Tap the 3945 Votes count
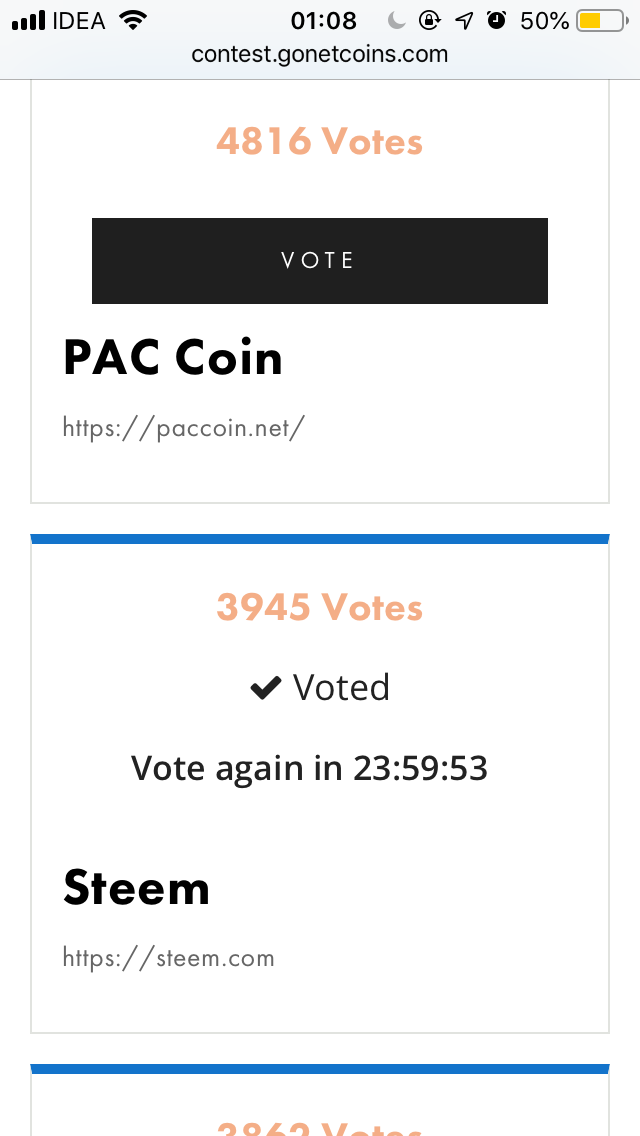The width and height of the screenshot is (640, 1136). point(320,607)
